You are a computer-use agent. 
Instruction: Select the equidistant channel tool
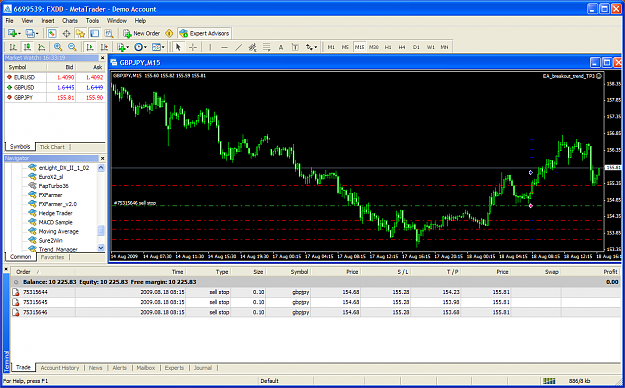[x=252, y=47]
